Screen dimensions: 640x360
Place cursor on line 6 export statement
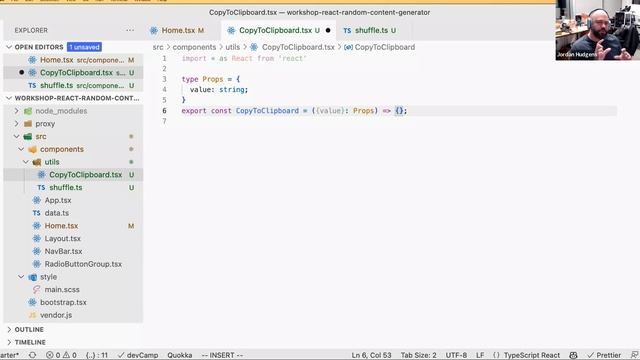click(x=294, y=111)
